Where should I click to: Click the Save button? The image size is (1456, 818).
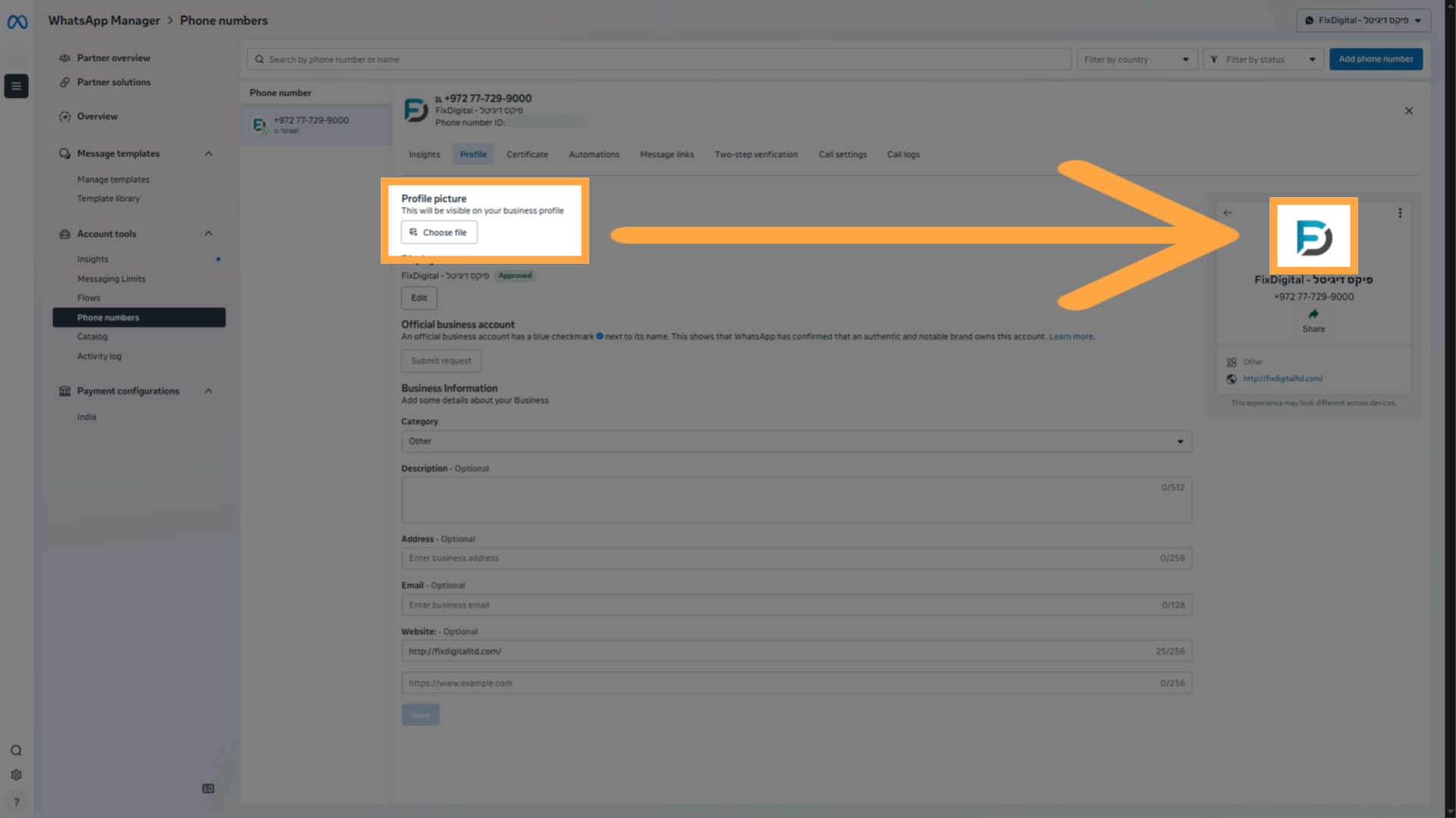pyautogui.click(x=420, y=715)
